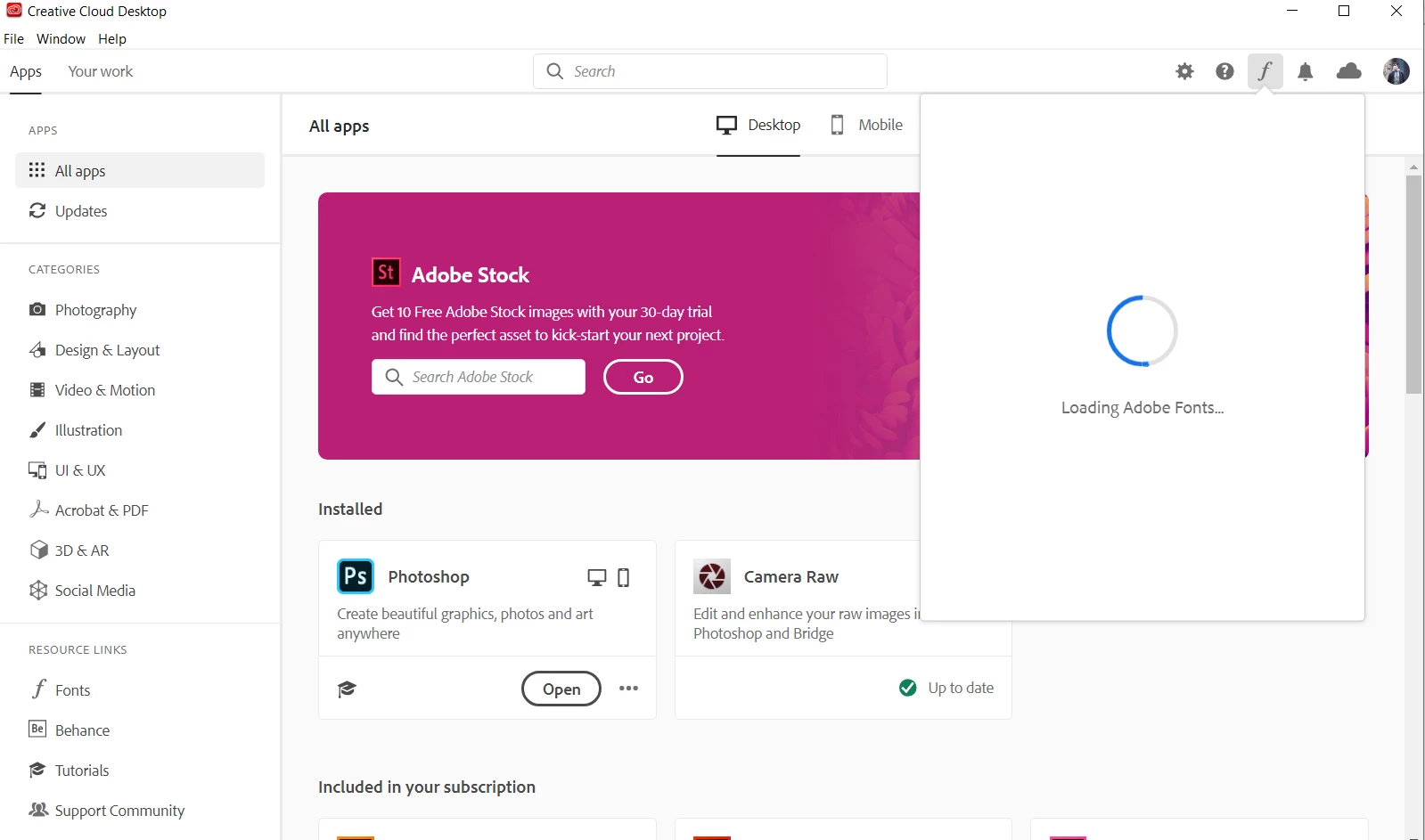Open the Social Media category
This screenshot has width=1425, height=840.
tap(140, 591)
